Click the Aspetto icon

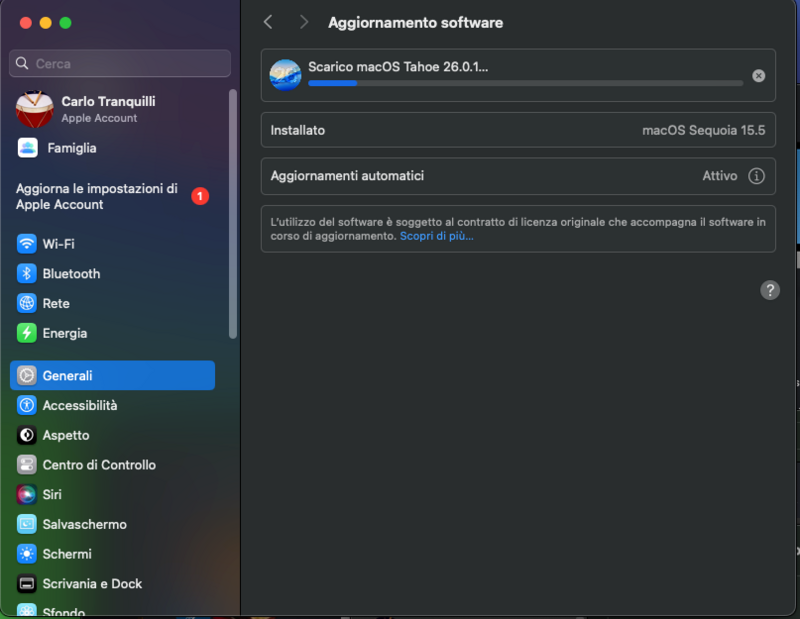click(x=27, y=435)
